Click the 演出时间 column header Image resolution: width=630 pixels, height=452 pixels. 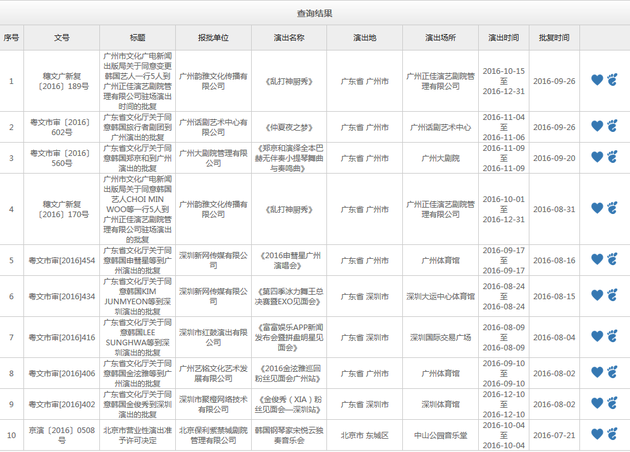pyautogui.click(x=504, y=38)
